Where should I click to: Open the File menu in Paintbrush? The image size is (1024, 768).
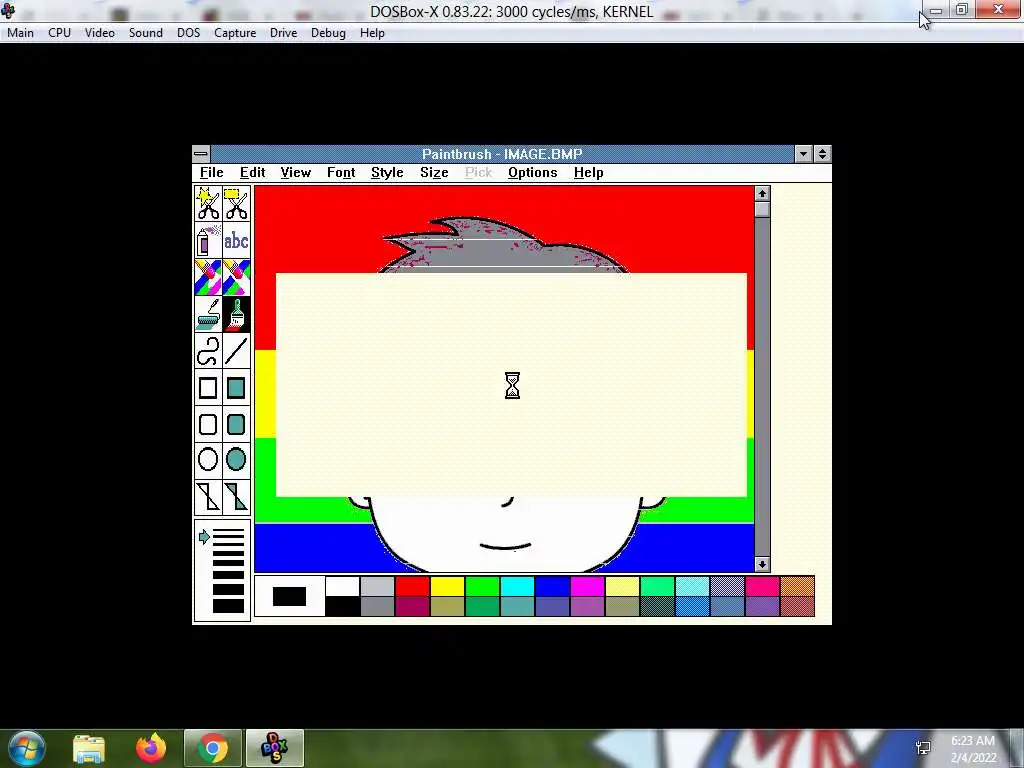(x=212, y=172)
